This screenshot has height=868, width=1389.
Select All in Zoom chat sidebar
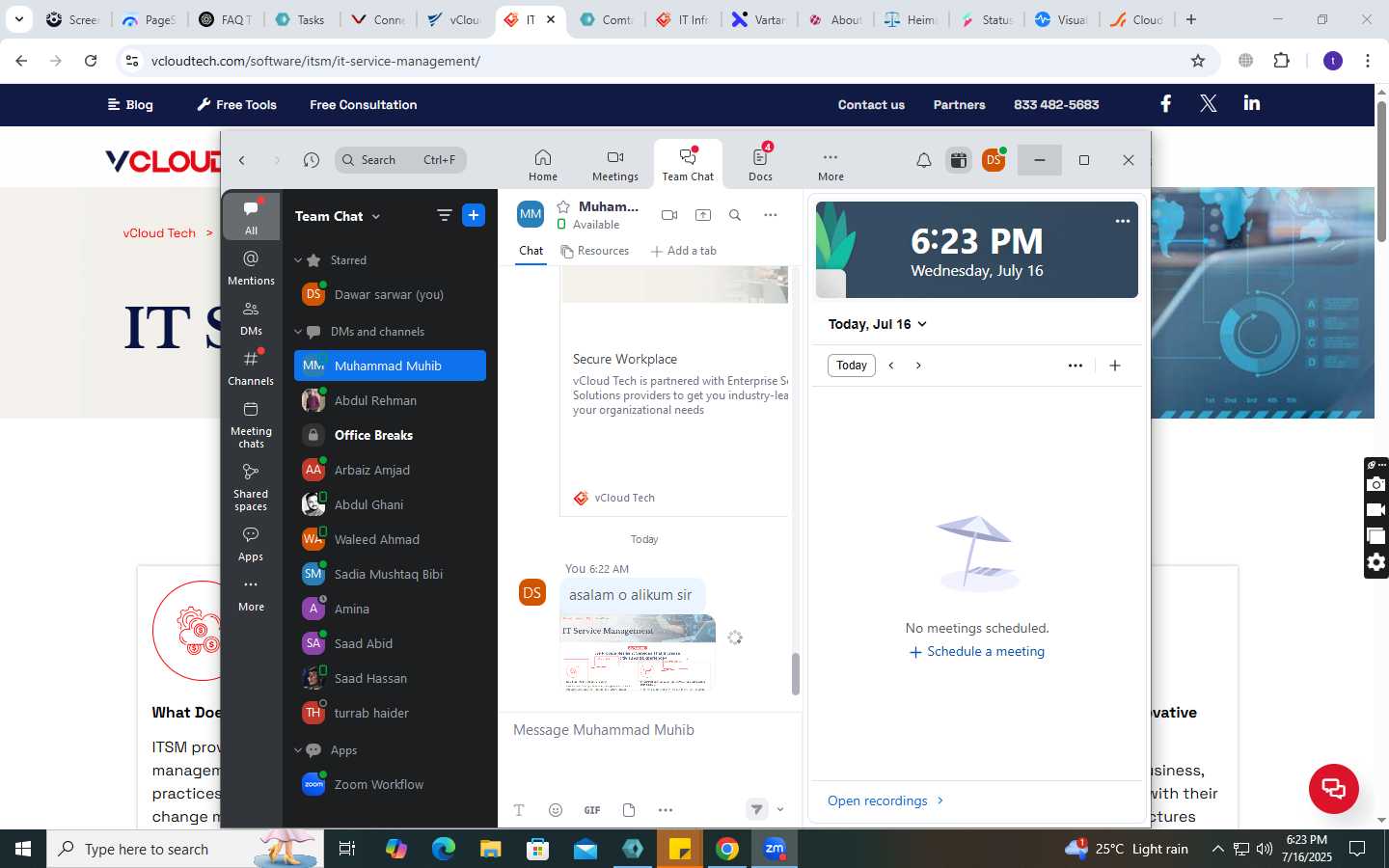coord(251,217)
